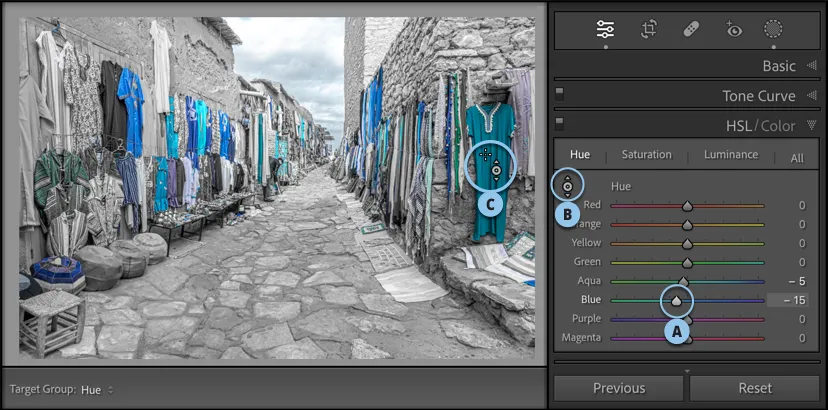828x410 pixels.
Task: Select the Crop and rotate tool
Action: pos(649,30)
